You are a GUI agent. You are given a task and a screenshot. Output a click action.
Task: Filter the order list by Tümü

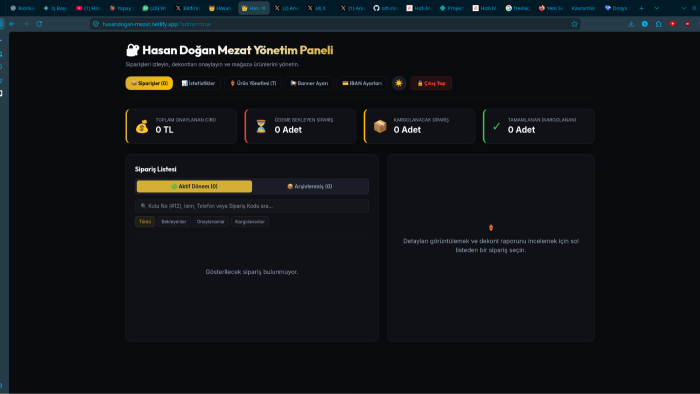[145, 222]
